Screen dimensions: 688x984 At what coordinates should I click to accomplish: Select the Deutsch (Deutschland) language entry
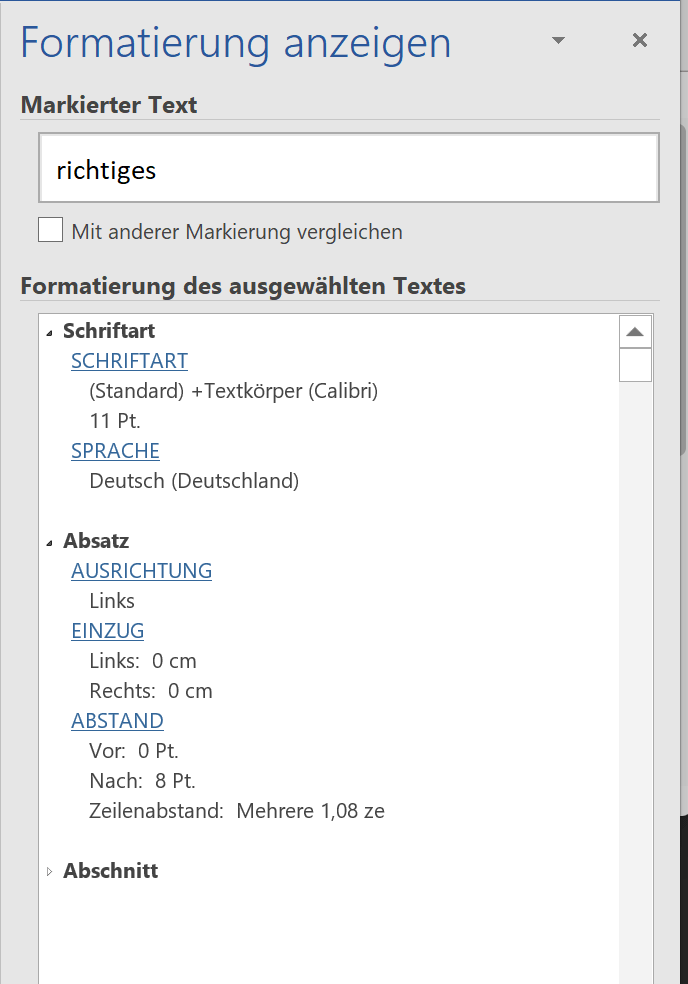[x=194, y=481]
